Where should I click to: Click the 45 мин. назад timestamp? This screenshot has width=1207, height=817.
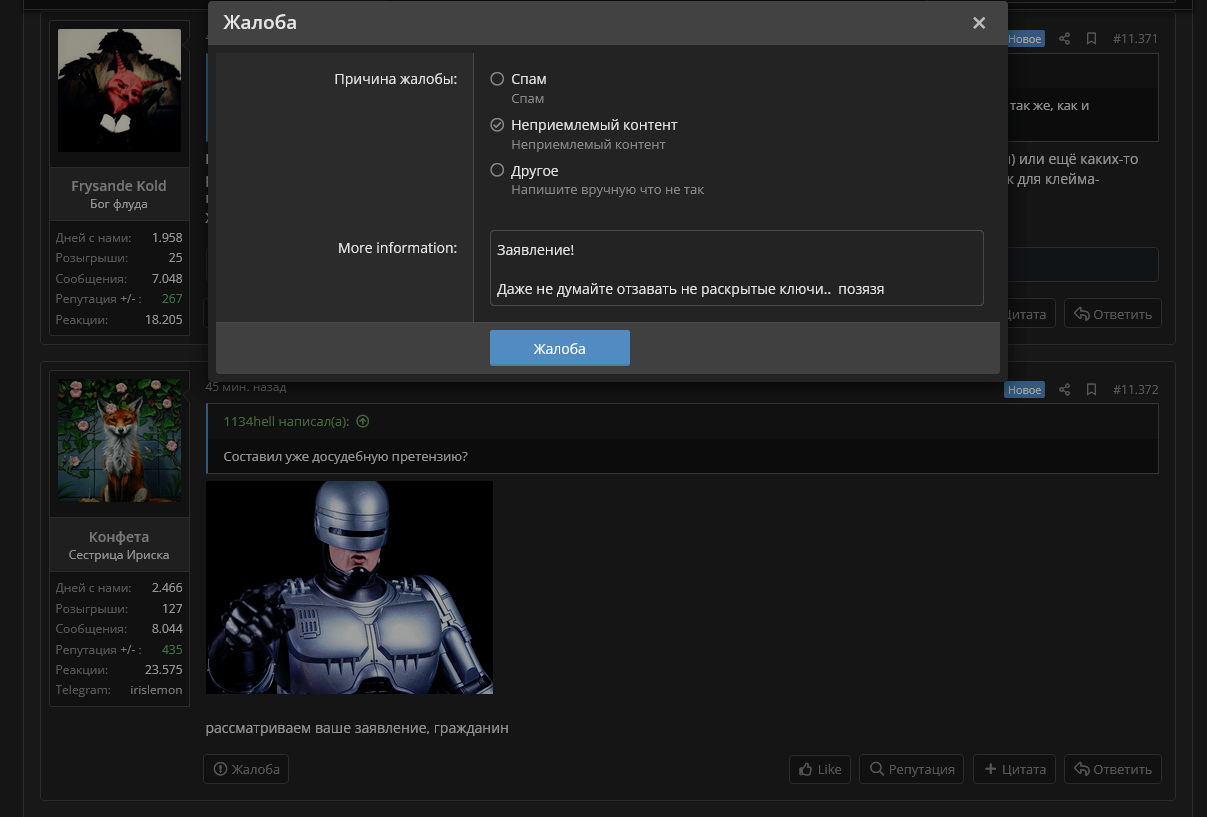coord(246,387)
